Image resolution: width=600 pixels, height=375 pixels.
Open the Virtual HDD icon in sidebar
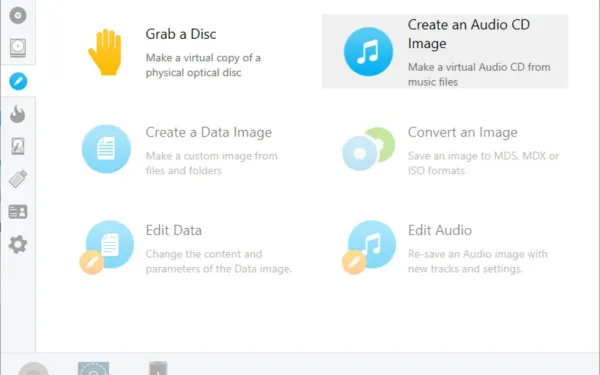(x=18, y=146)
